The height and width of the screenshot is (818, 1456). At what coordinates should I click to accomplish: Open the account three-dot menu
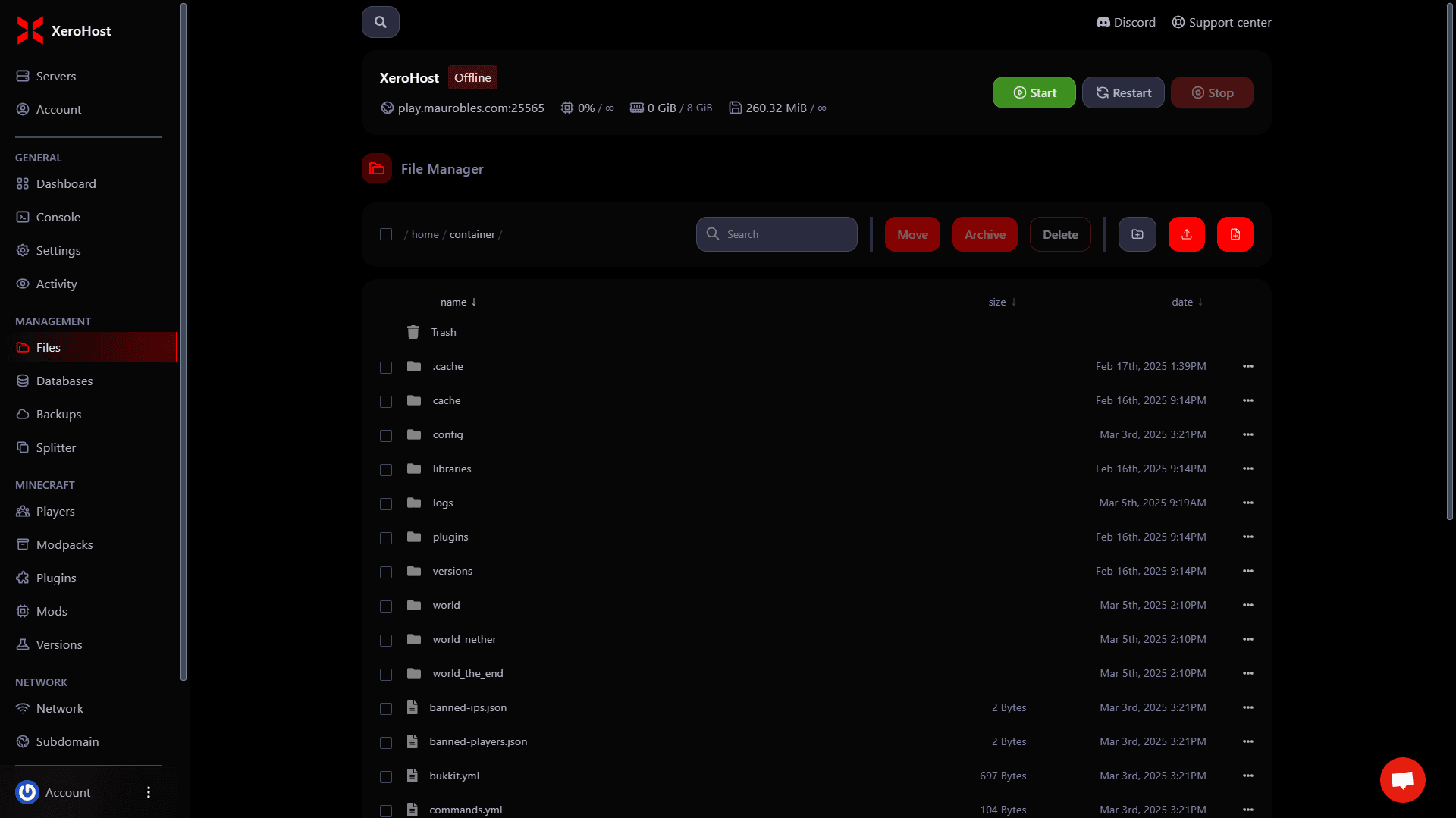149,792
